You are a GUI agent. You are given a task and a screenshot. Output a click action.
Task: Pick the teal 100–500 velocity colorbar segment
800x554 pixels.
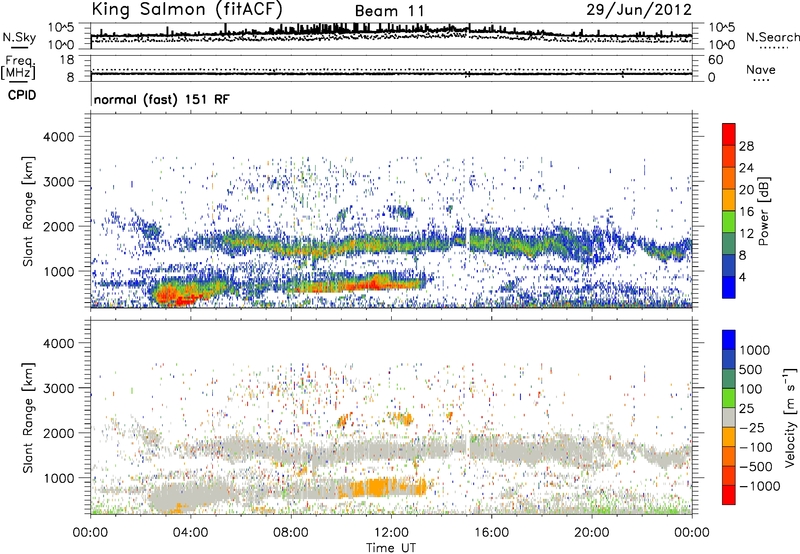(729, 378)
